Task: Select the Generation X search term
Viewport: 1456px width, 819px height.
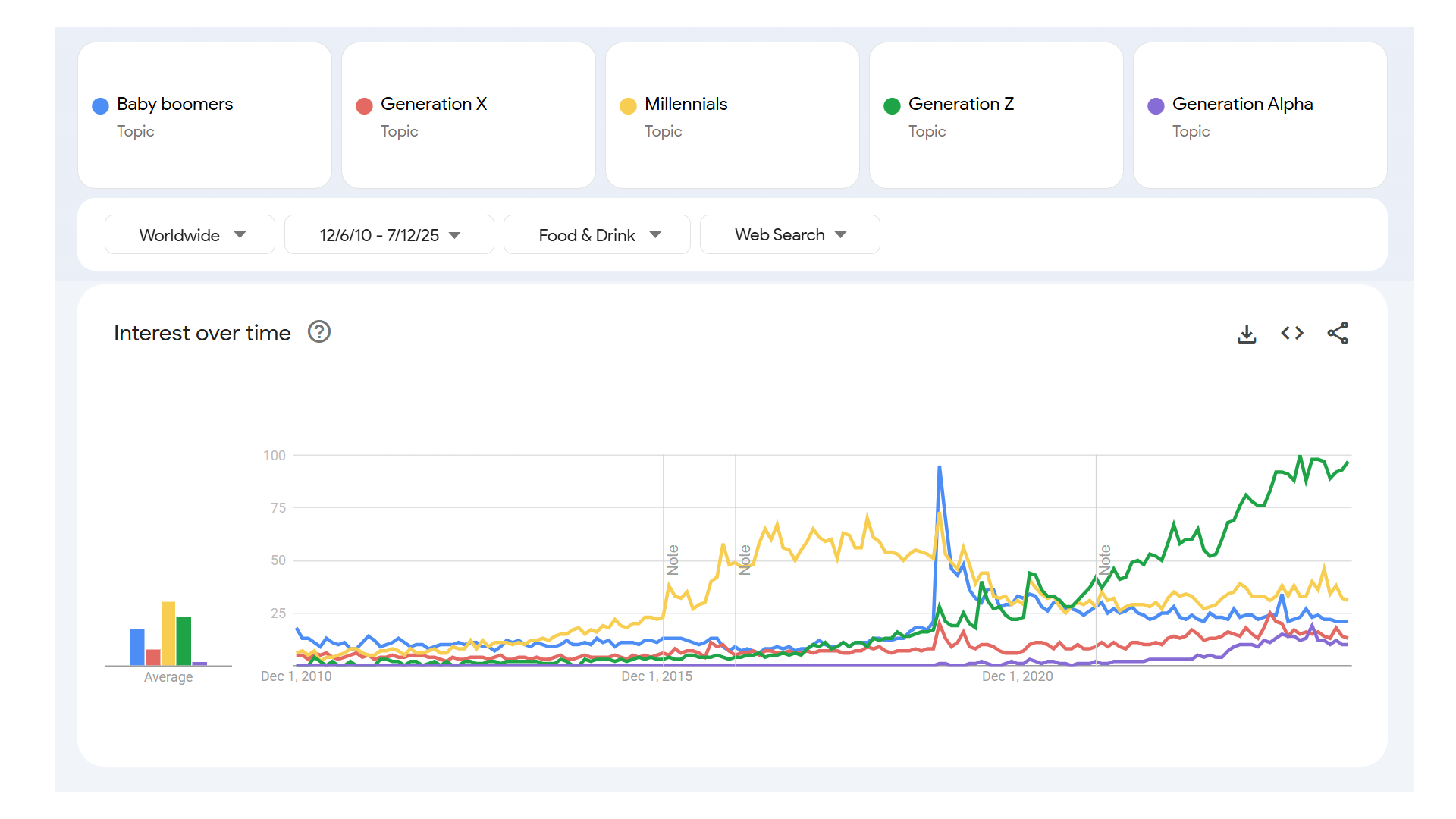Action: coord(434,104)
